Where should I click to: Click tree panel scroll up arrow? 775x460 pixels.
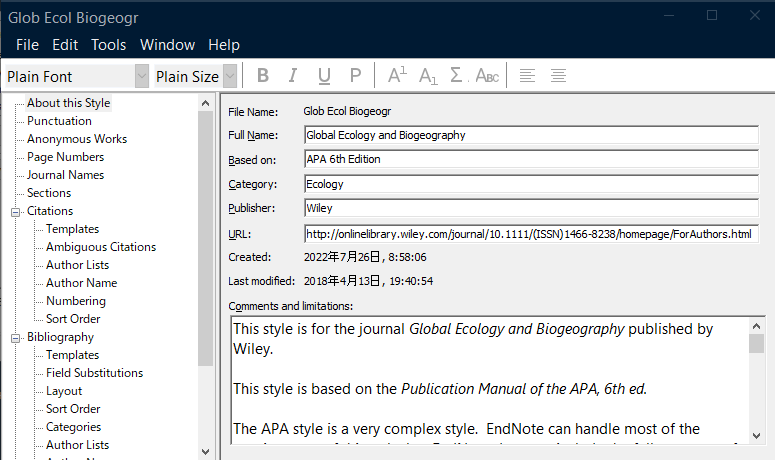[x=206, y=103]
